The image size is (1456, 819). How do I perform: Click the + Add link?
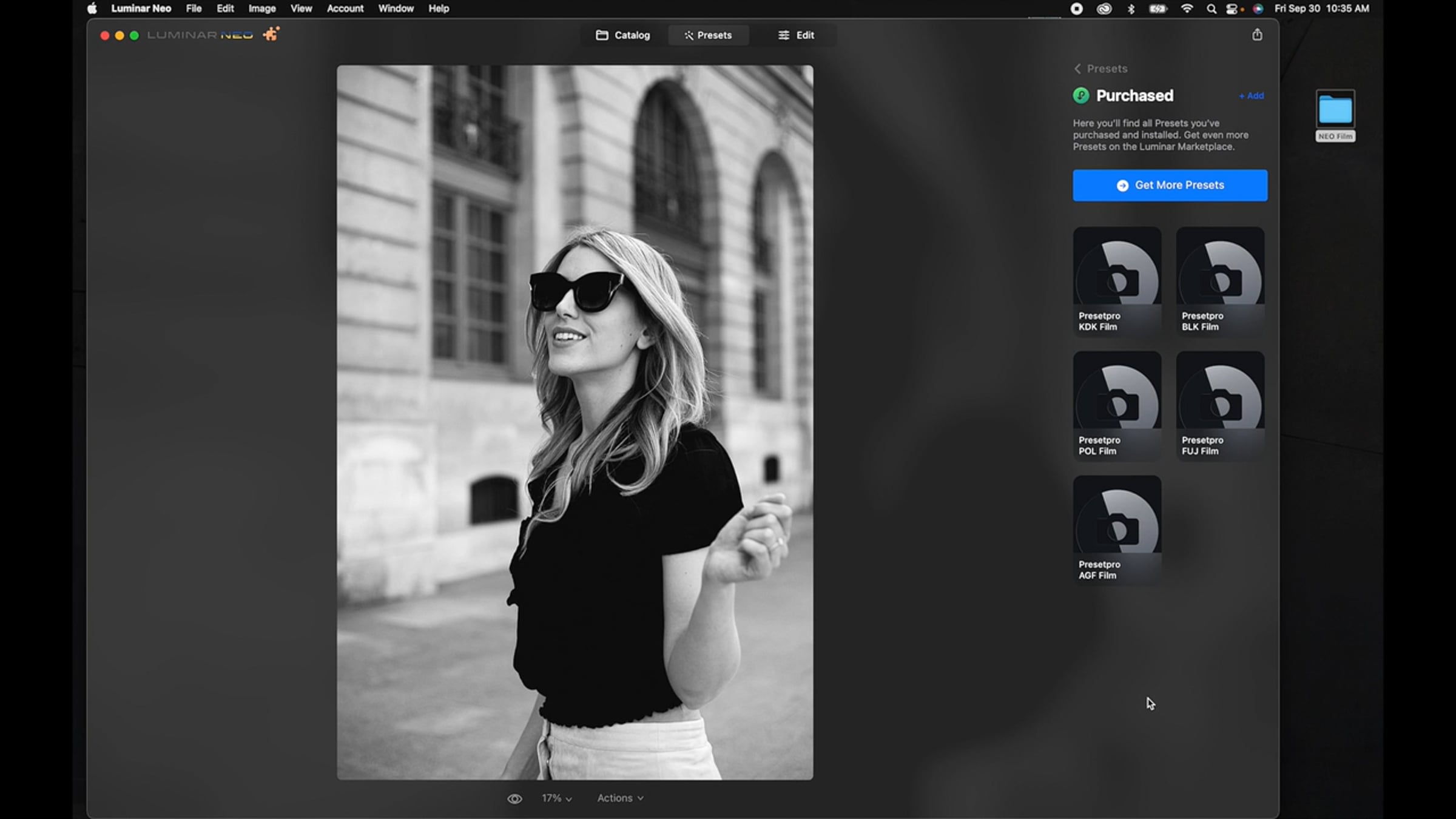(x=1251, y=96)
